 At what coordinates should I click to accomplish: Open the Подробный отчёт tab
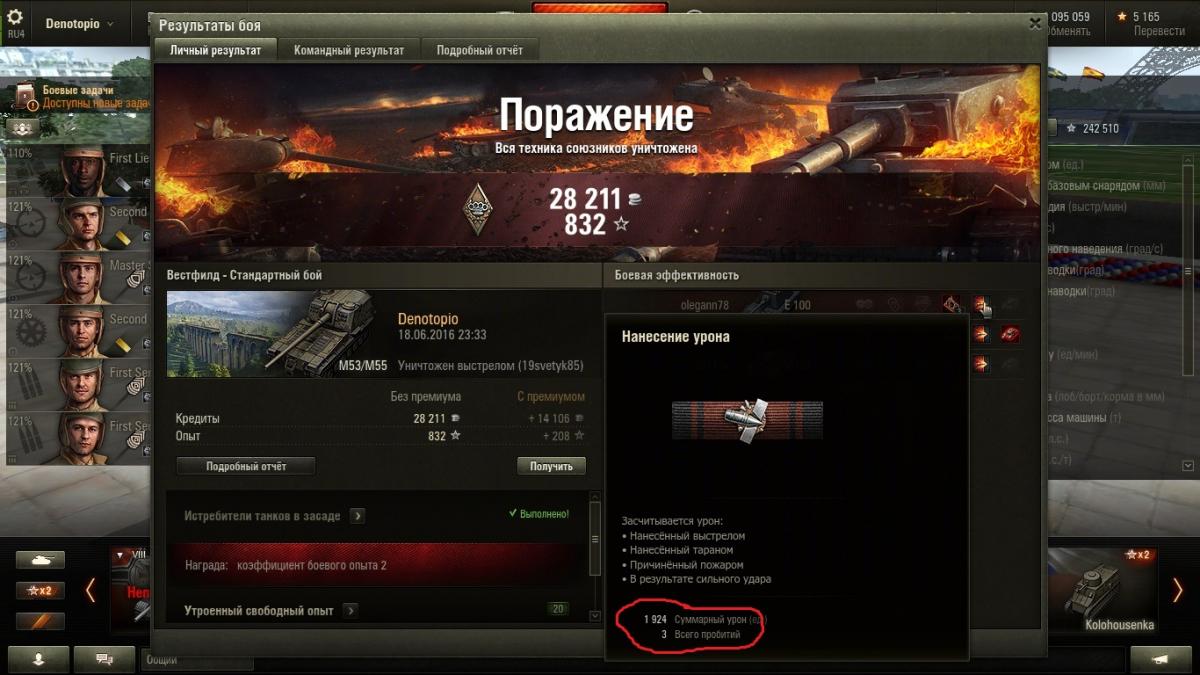point(480,50)
